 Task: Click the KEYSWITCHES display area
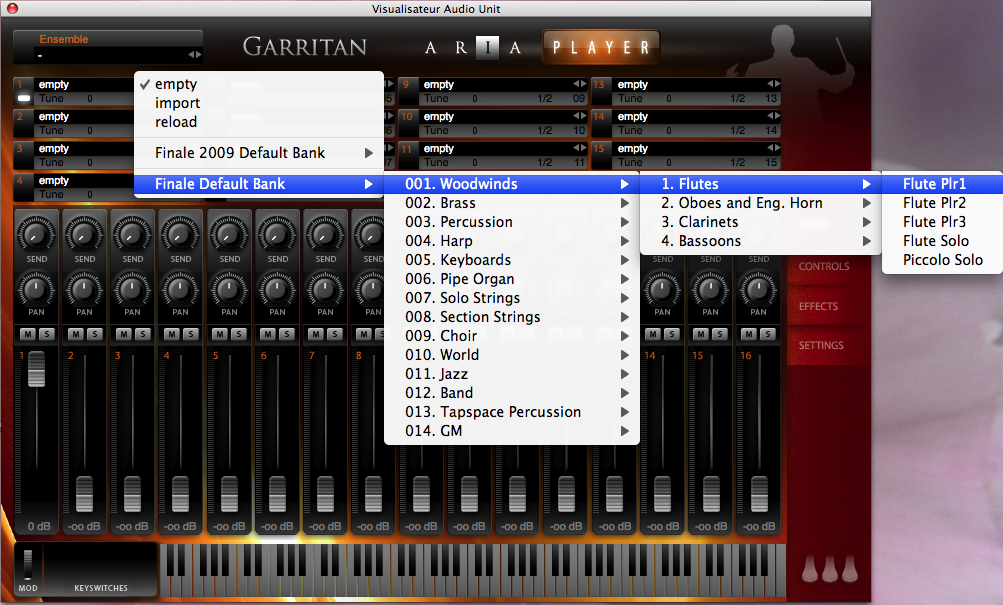click(x=101, y=568)
